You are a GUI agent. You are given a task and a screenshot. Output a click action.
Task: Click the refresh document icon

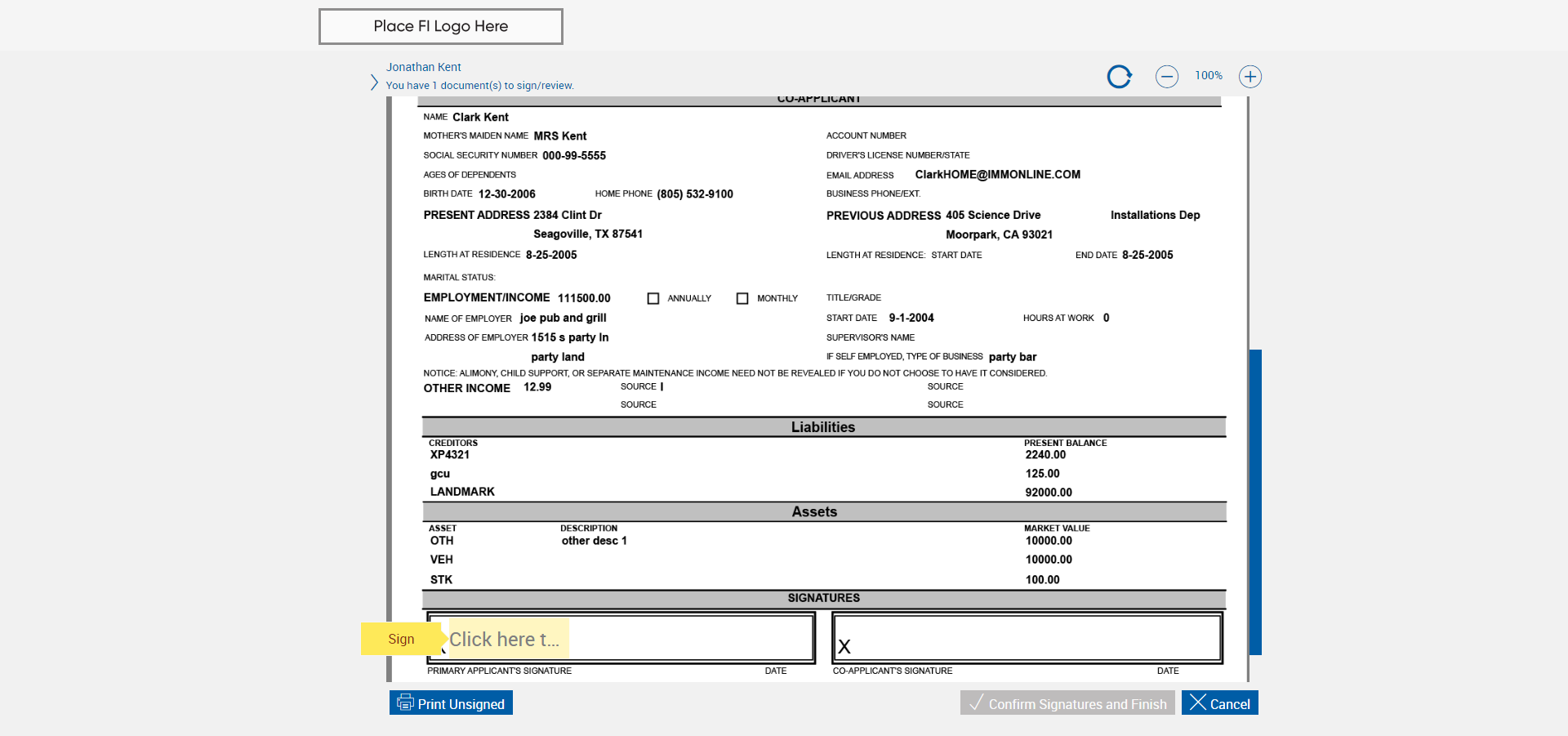click(x=1119, y=77)
